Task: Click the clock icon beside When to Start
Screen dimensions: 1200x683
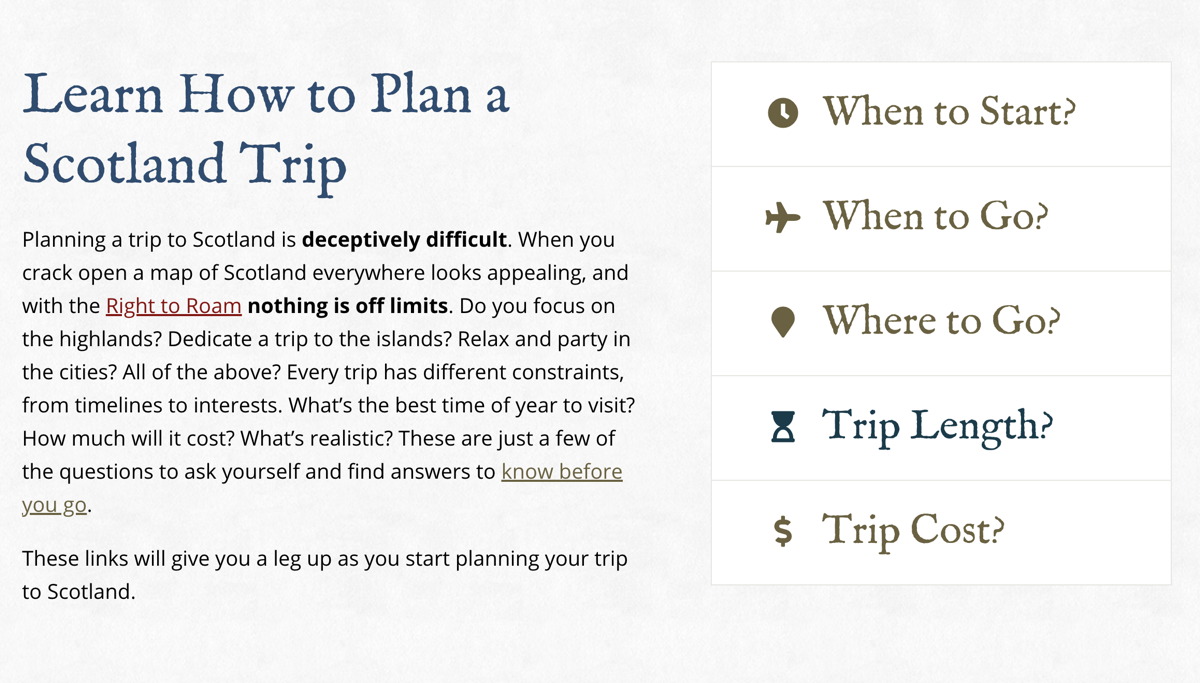Action: tap(783, 113)
